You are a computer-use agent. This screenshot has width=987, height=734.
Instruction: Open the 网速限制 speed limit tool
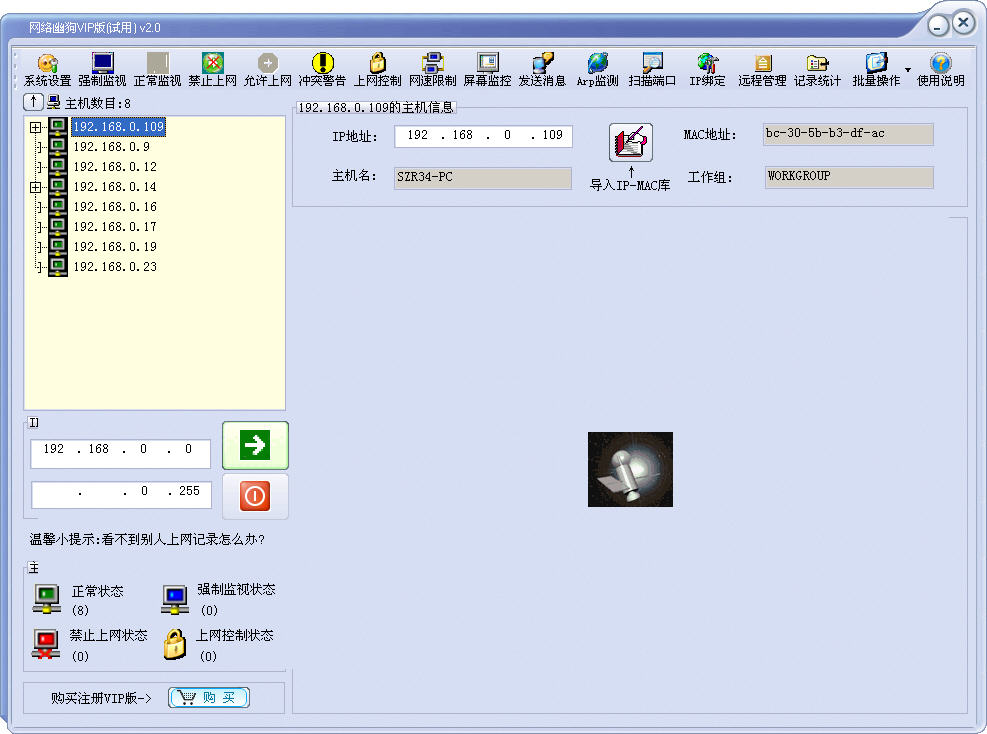pyautogui.click(x=432, y=68)
